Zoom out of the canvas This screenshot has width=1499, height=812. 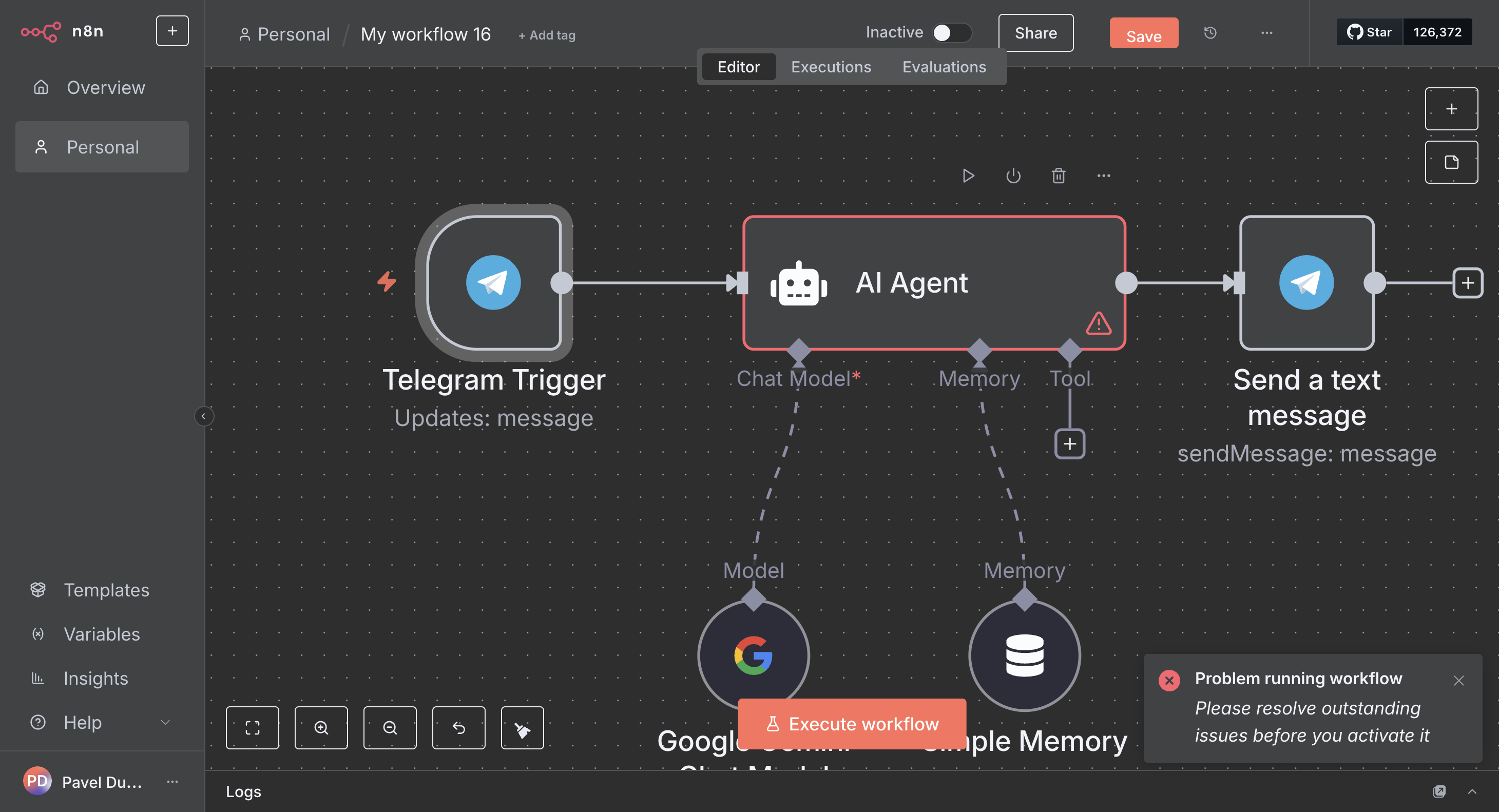[x=390, y=728]
